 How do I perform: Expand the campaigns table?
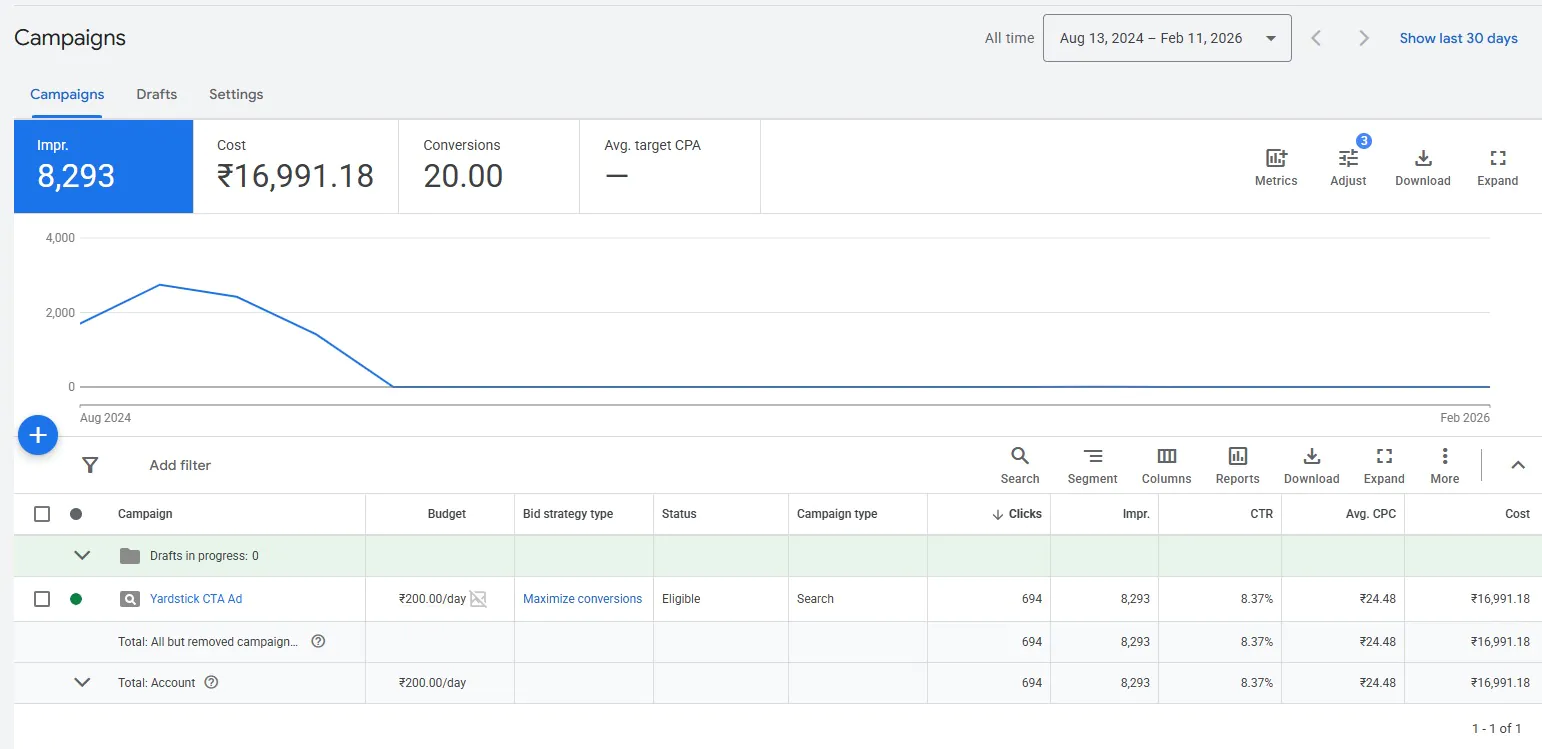pos(1384,466)
